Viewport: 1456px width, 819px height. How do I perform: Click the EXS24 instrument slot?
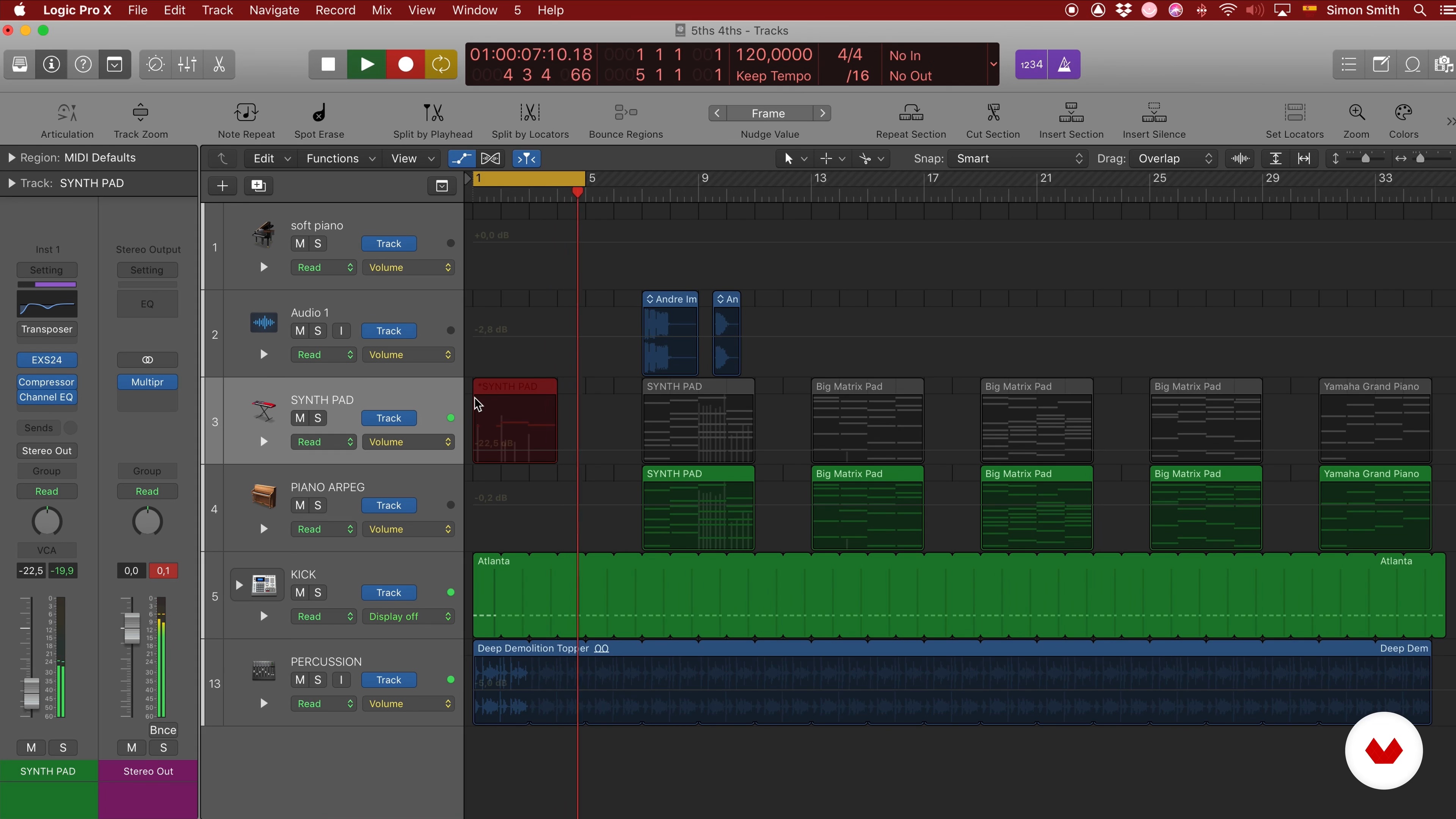[47, 360]
